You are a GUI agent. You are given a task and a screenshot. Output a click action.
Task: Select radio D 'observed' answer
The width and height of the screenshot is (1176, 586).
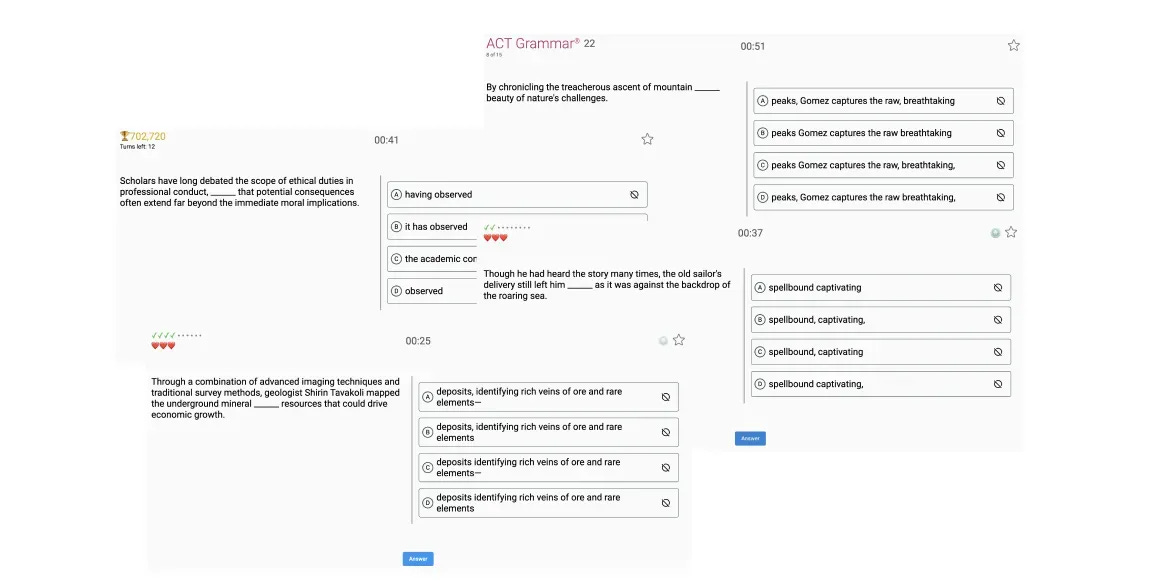[x=396, y=291]
